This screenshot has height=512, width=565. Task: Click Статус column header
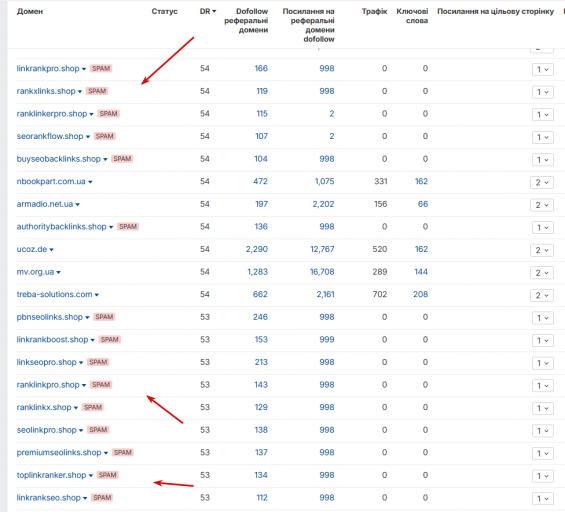[164, 11]
